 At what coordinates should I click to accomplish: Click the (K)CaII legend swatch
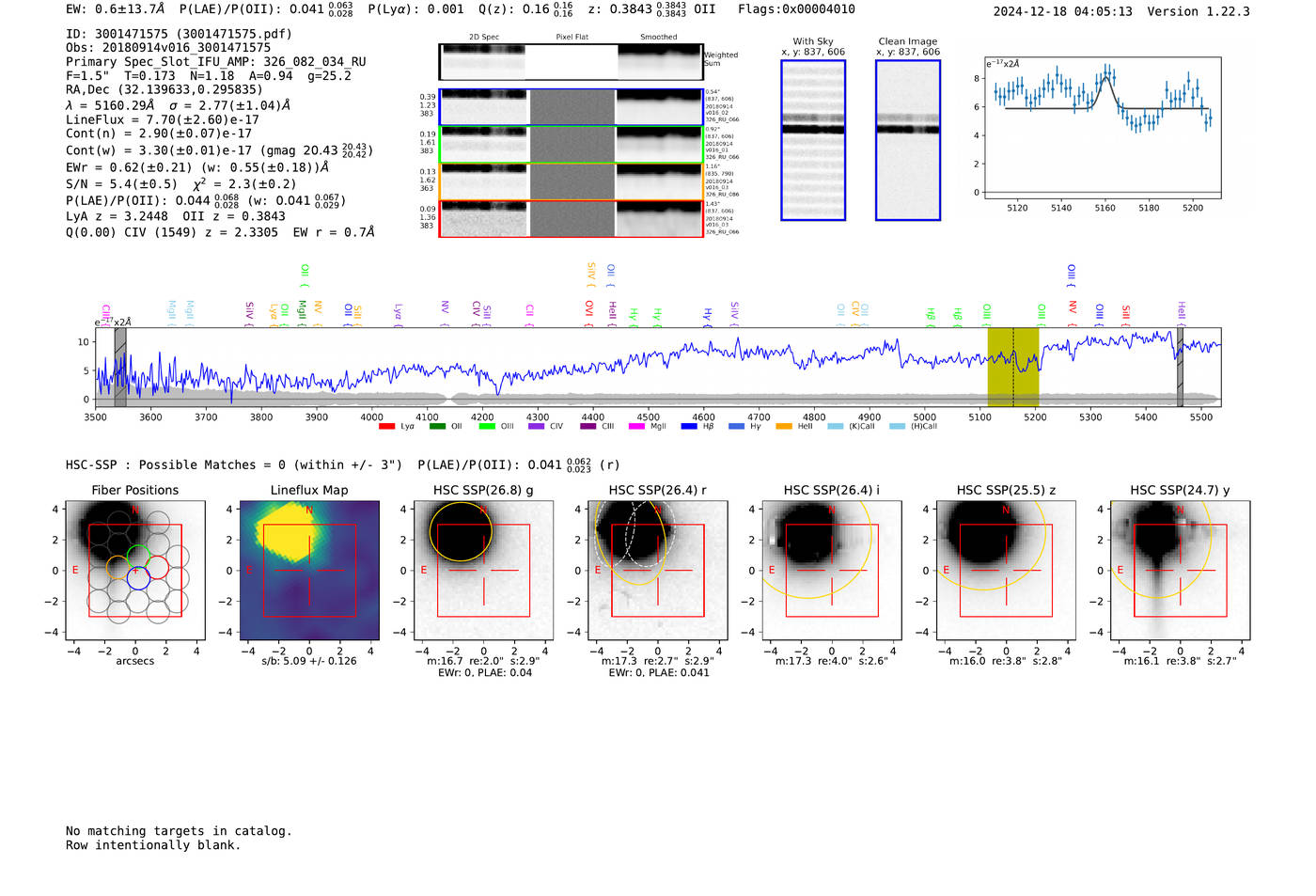coord(835,426)
